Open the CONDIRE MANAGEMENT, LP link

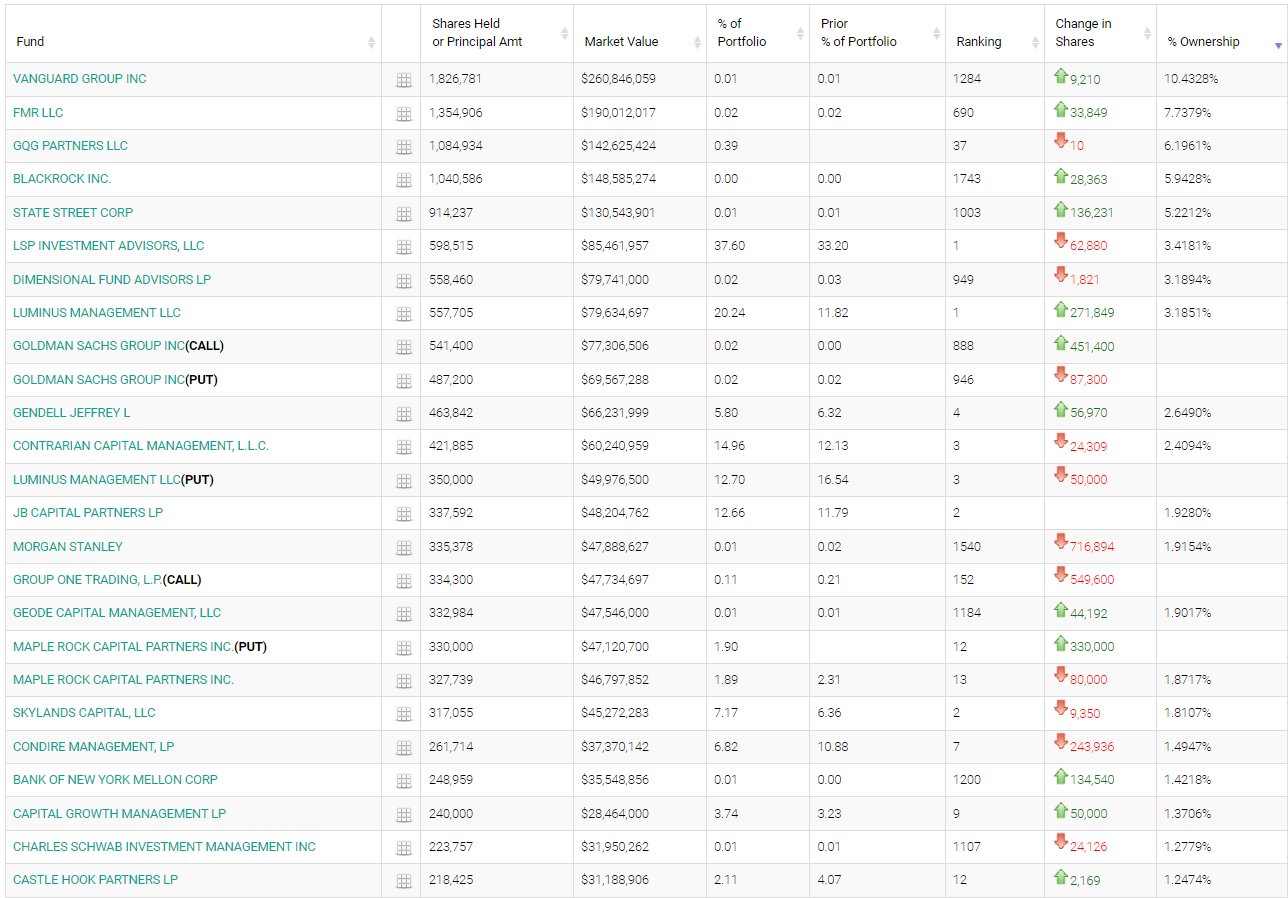coord(94,747)
